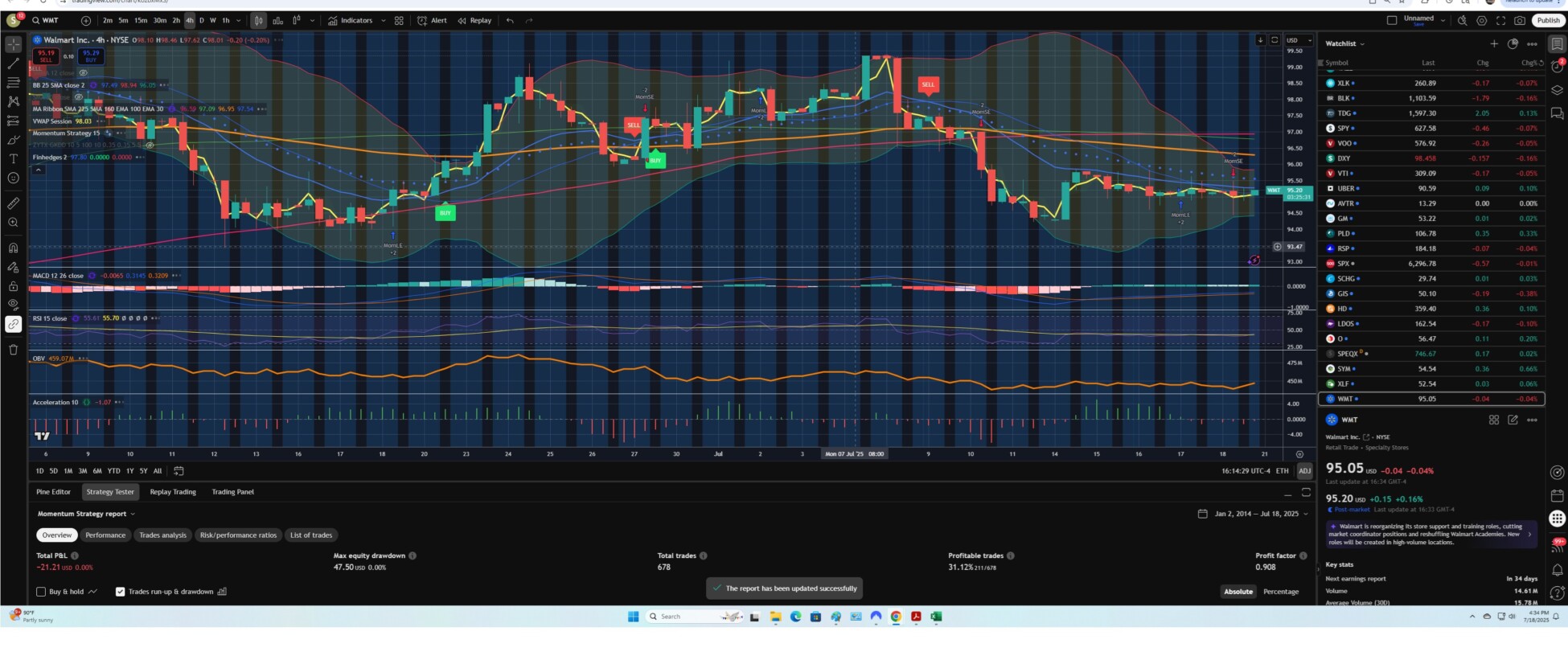Expand the Indicators favorites dropdown arrow

[384, 21]
